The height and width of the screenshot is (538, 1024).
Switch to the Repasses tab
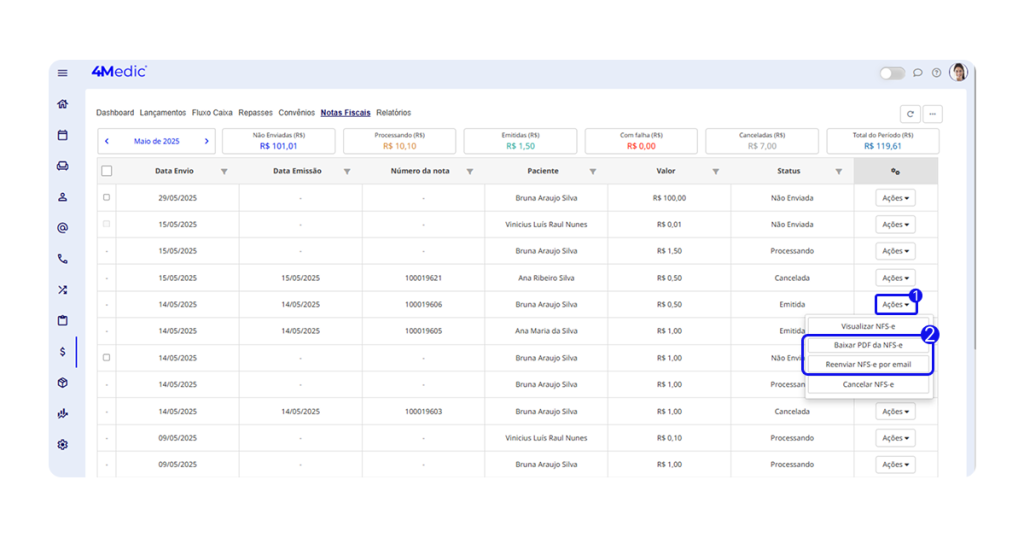255,113
